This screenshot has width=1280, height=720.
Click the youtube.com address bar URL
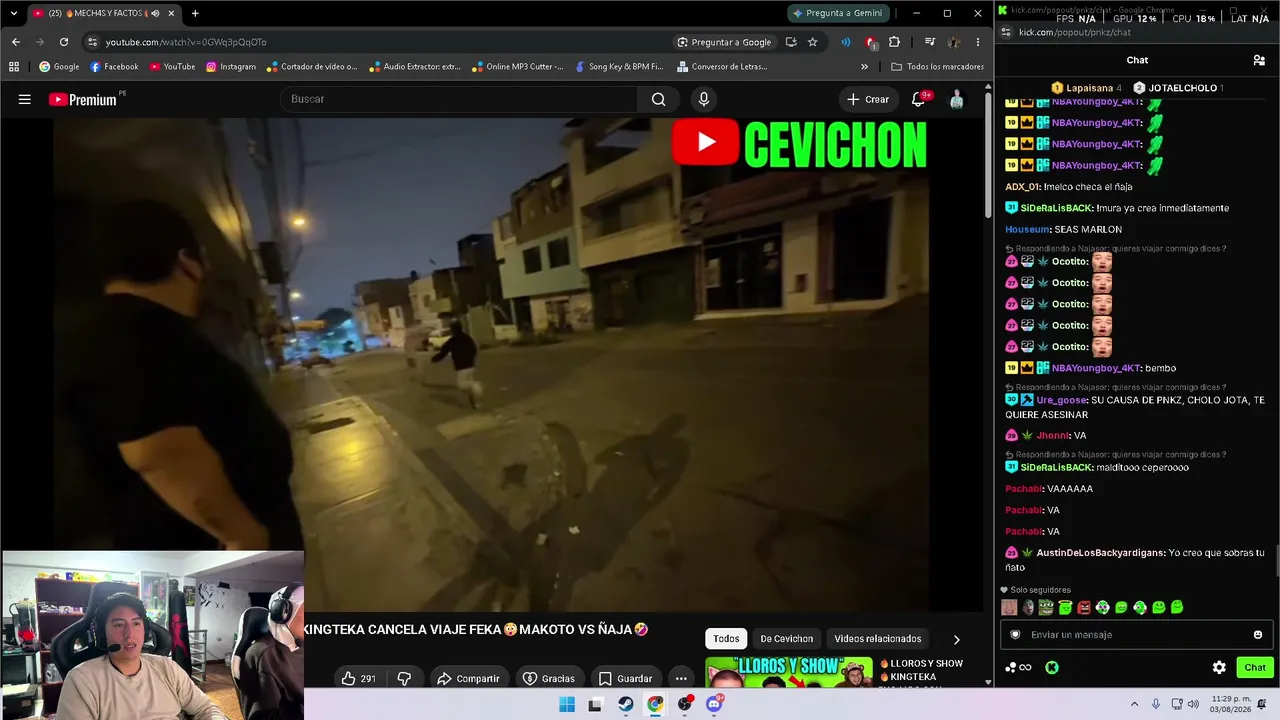[x=186, y=42]
